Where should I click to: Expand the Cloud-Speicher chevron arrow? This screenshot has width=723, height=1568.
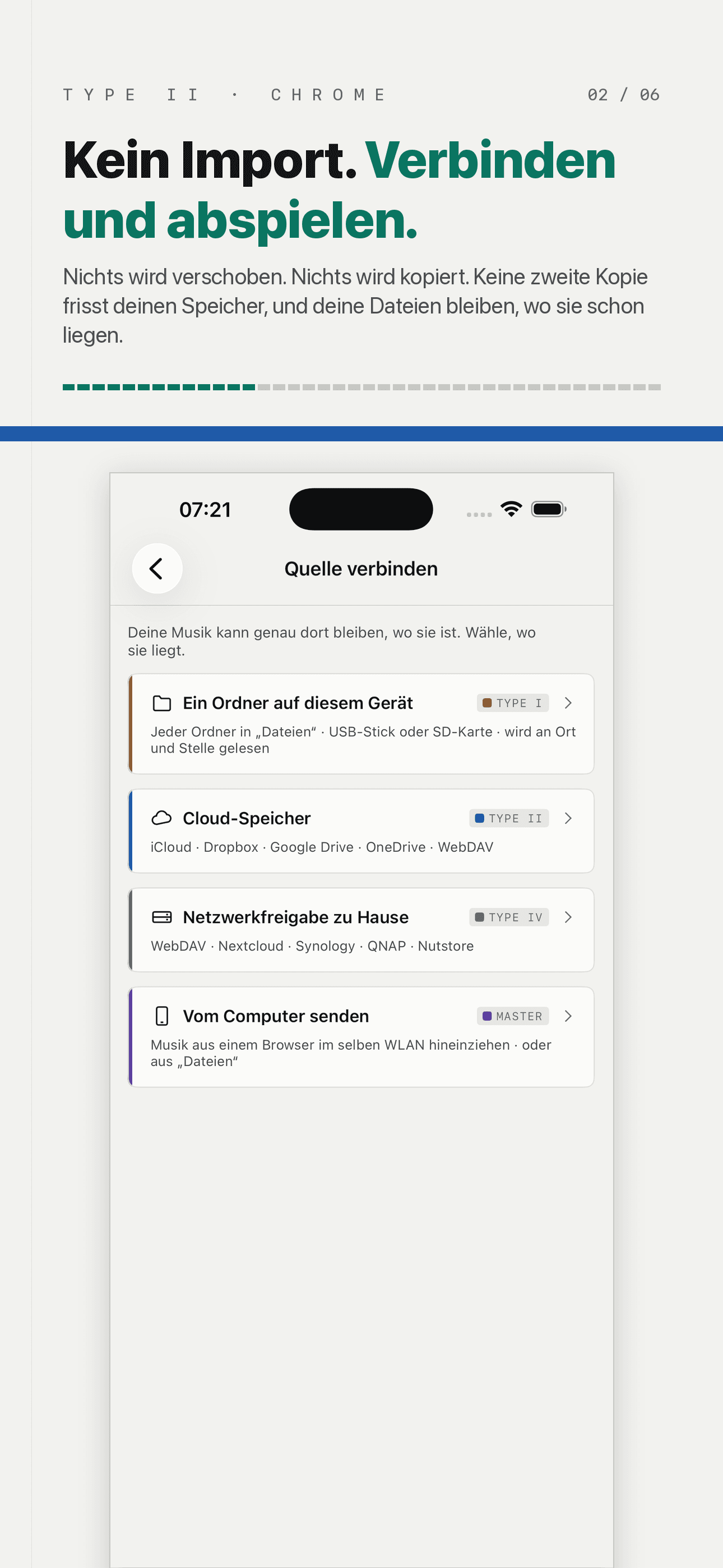click(568, 818)
